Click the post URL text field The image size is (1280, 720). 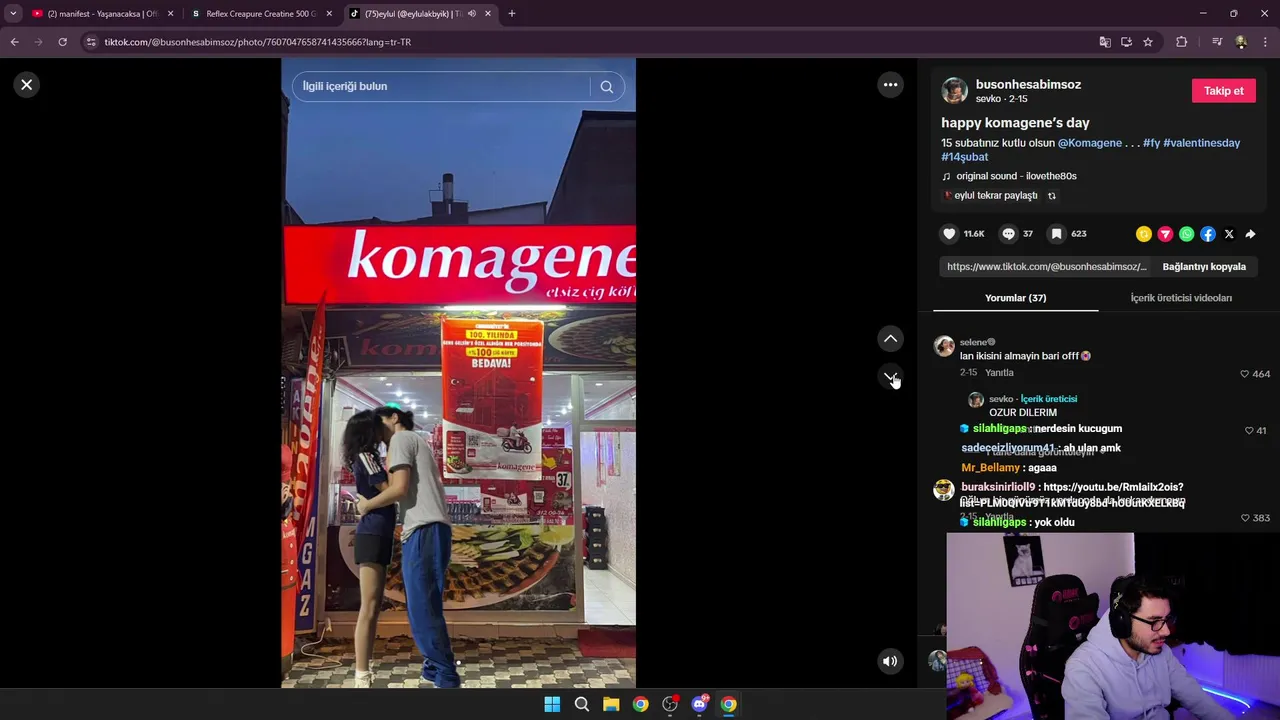(x=1046, y=267)
